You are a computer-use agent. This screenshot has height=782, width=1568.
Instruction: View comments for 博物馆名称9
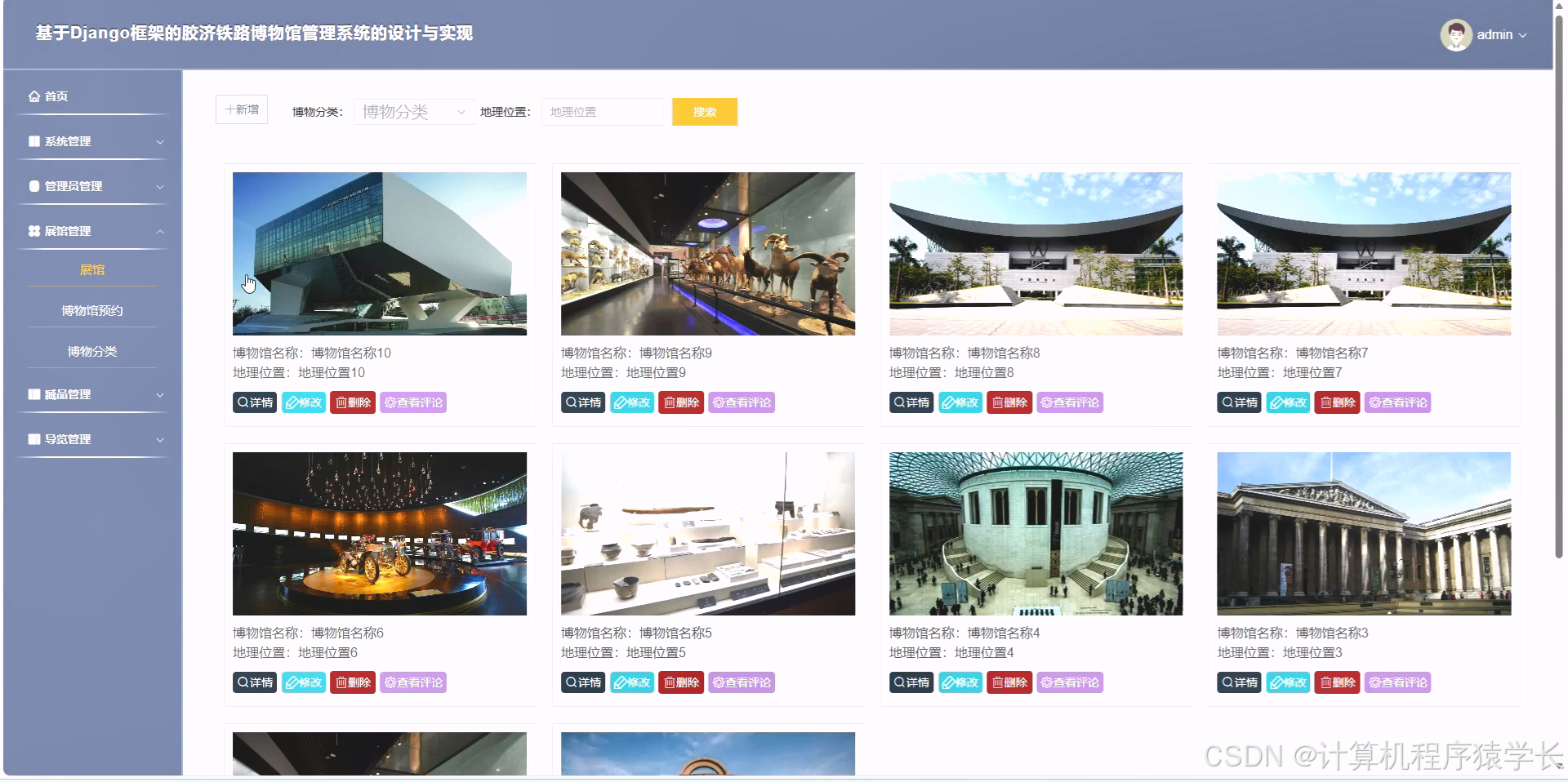[x=742, y=402]
